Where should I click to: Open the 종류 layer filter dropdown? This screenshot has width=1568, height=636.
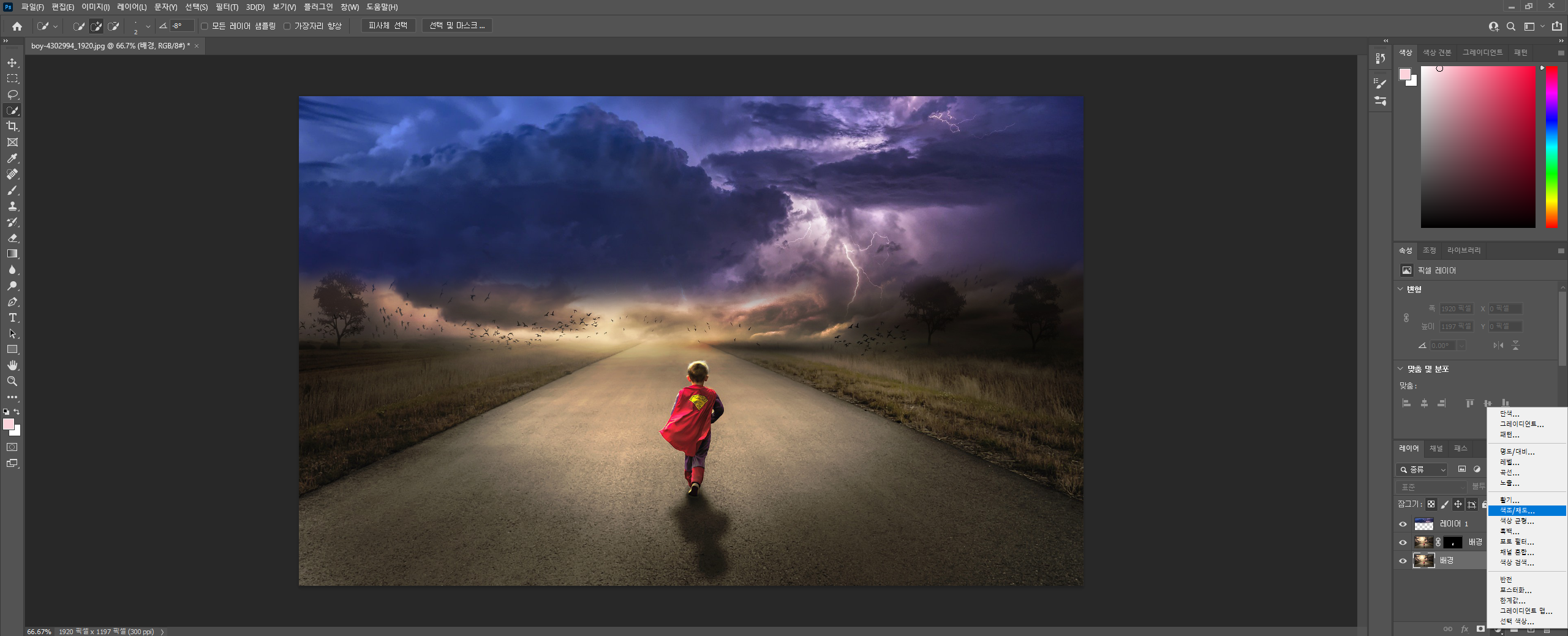1422,470
